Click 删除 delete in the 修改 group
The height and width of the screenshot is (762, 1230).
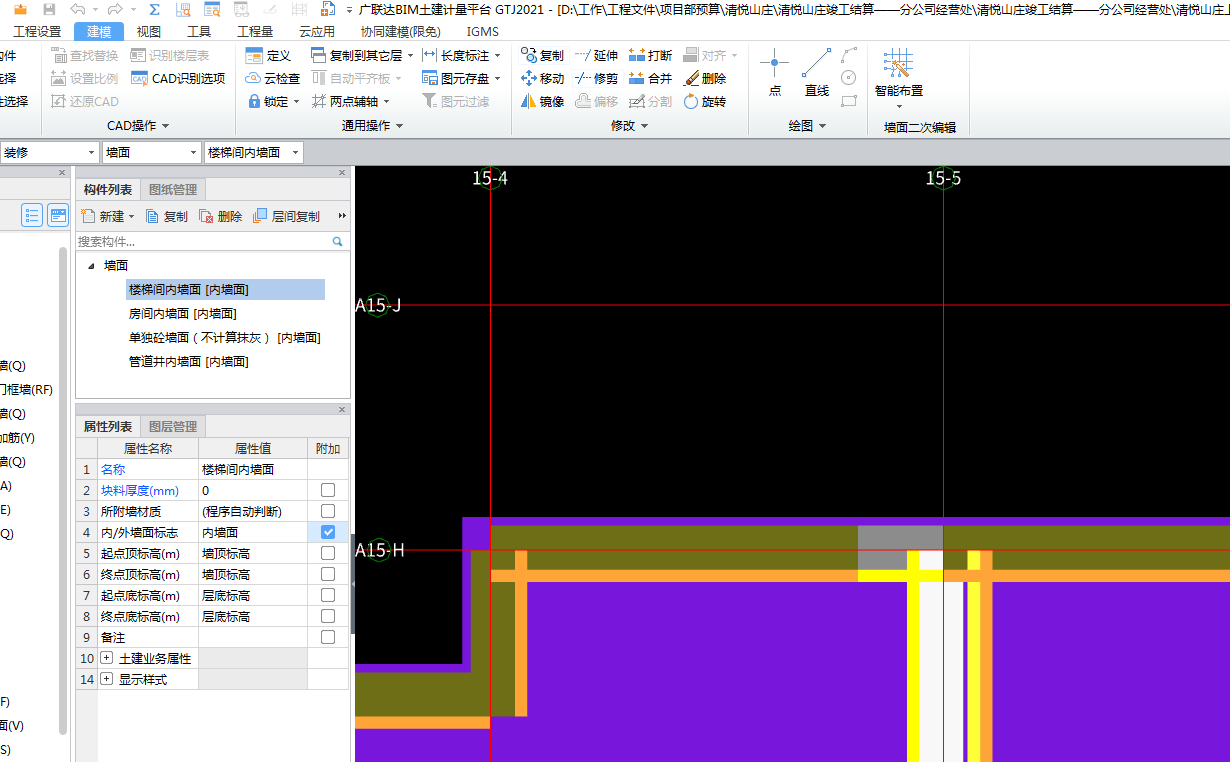click(704, 78)
